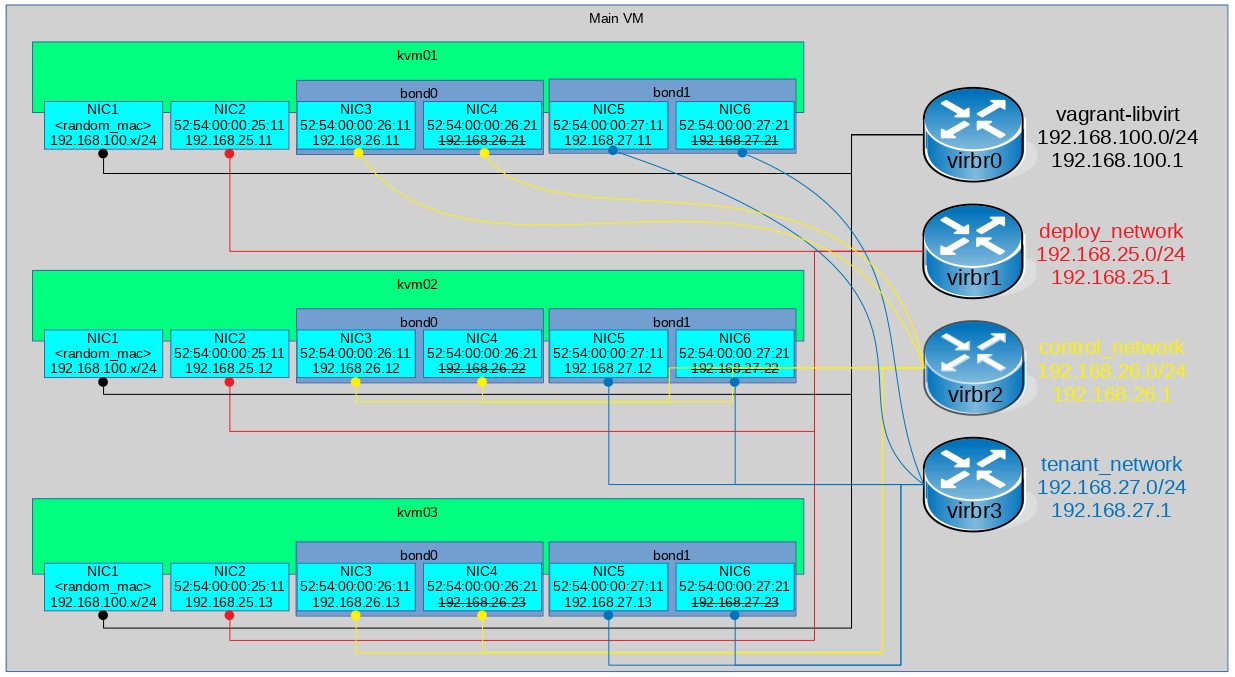Image resolution: width=1235 pixels, height=677 pixels.
Task: Select the NIC3 box with IP 192.168.26.13
Action: click(356, 586)
